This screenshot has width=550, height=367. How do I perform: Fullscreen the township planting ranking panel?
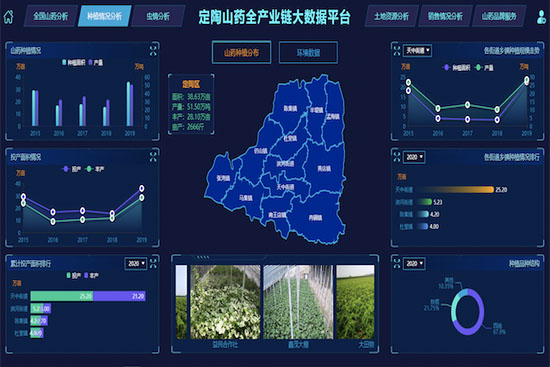pos(397,157)
